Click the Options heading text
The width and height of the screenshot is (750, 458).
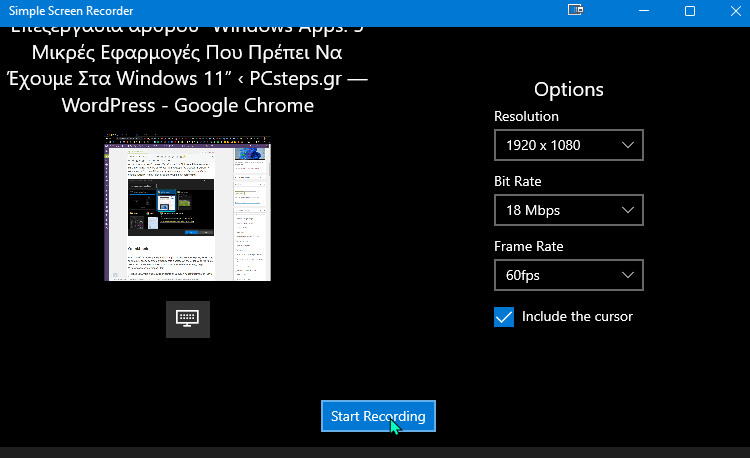[x=569, y=89]
